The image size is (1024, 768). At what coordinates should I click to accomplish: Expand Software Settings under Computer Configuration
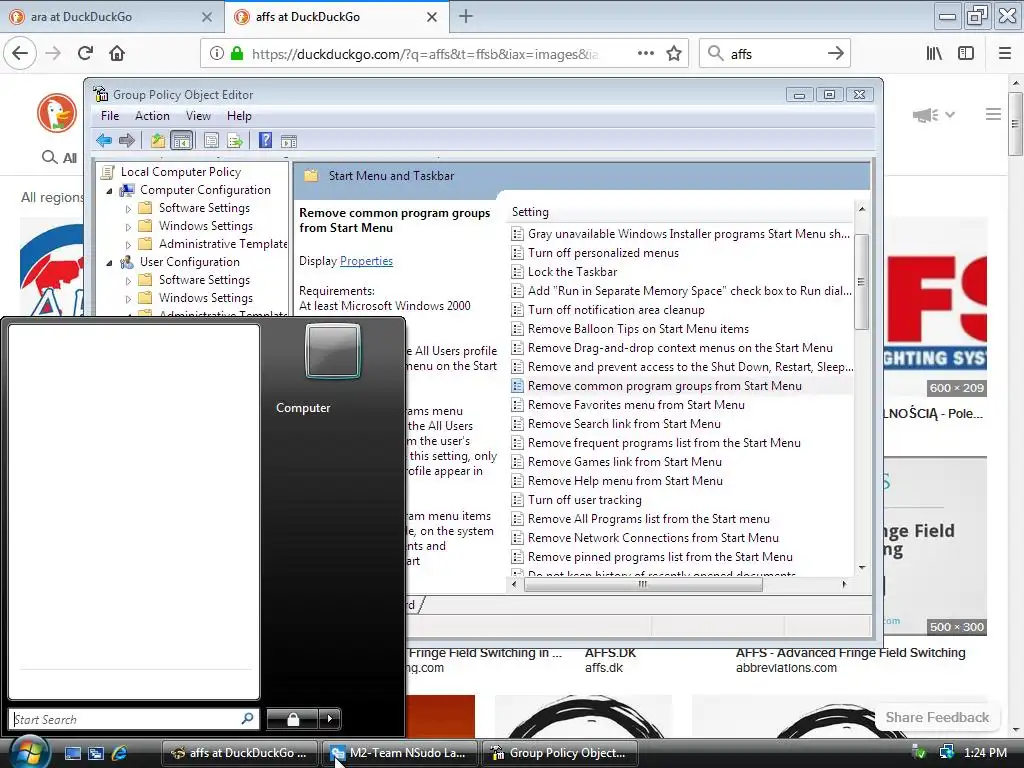128,209
